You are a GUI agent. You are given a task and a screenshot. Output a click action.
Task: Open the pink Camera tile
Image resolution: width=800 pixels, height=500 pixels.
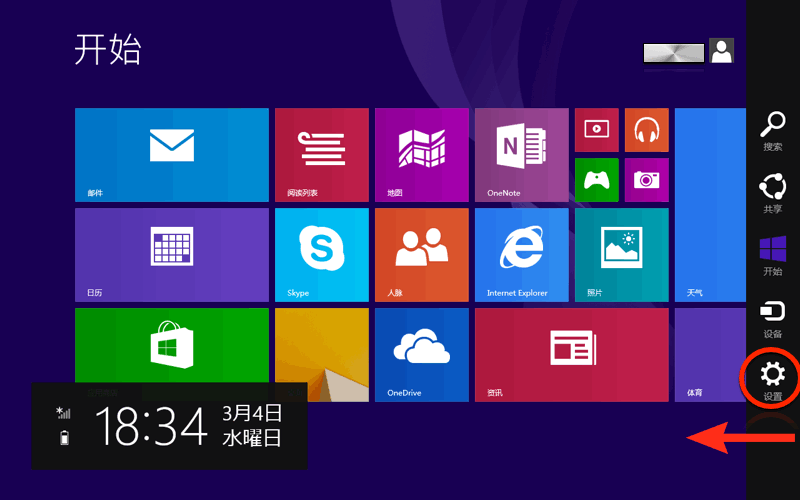point(646,180)
